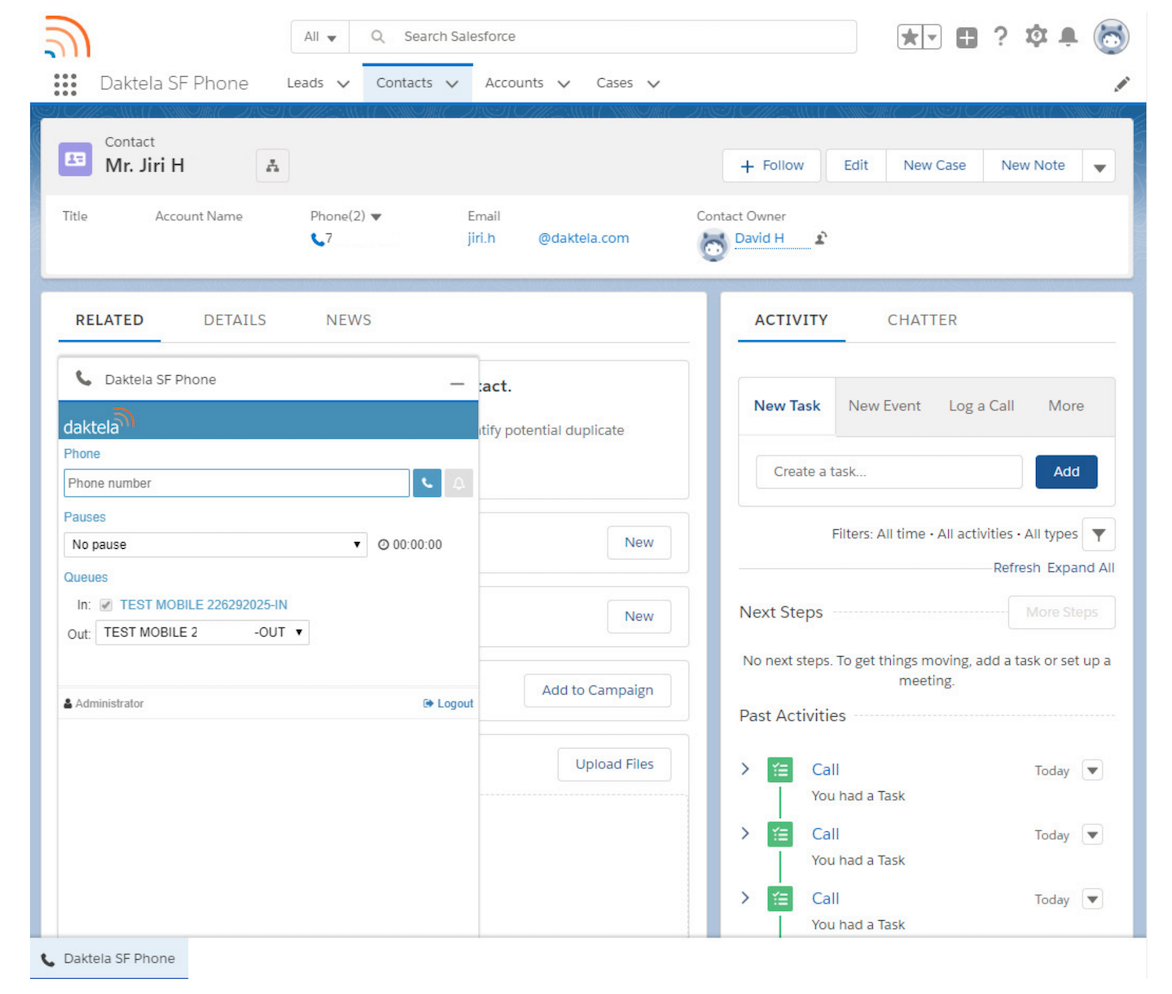Open the notifications bell in header
Image resolution: width=1172 pixels, height=994 pixels.
coord(1069,37)
